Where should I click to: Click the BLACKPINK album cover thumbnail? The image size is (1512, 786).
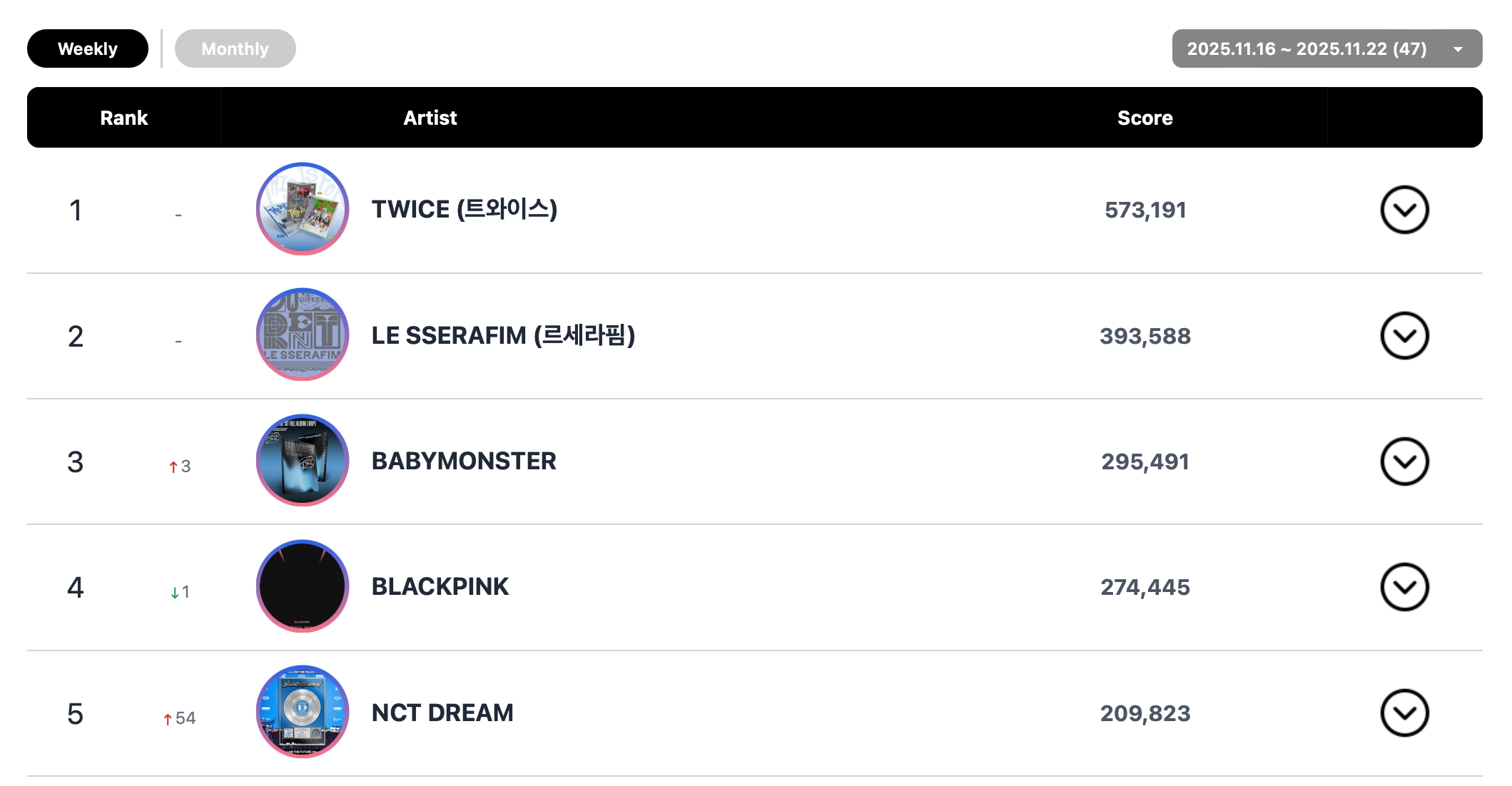coord(303,586)
